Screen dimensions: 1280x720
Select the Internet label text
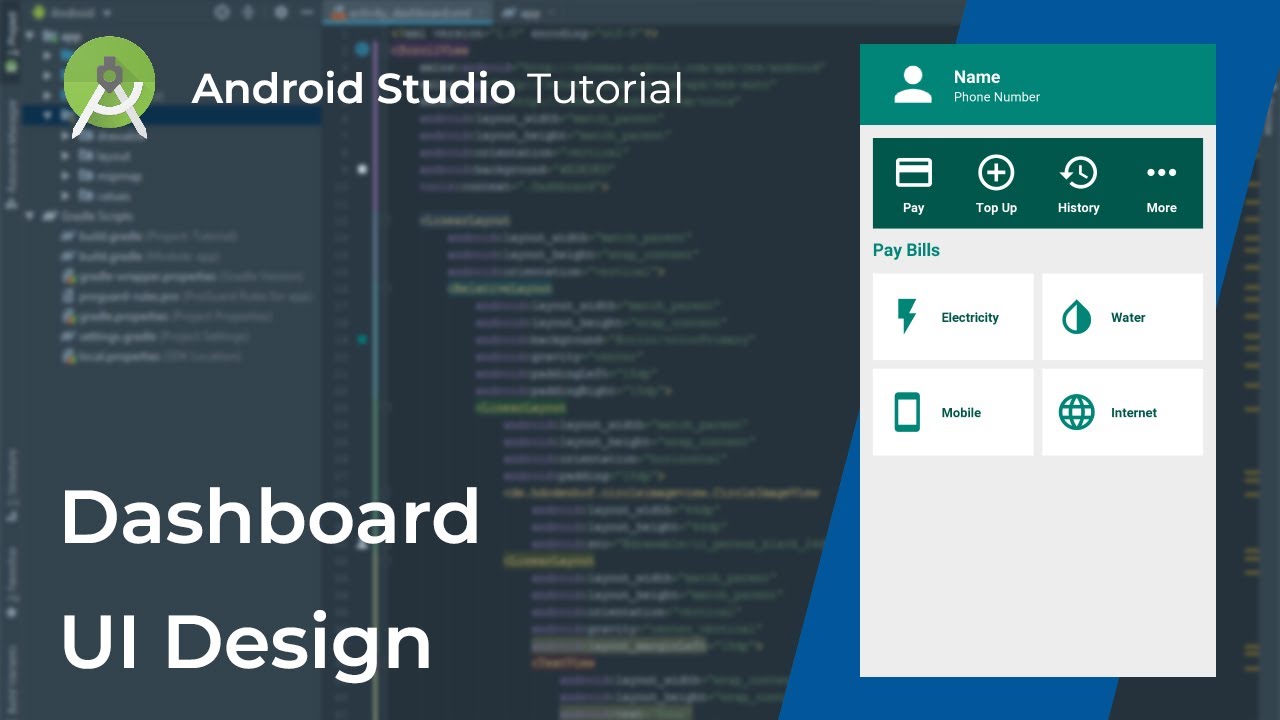pyautogui.click(x=1134, y=412)
